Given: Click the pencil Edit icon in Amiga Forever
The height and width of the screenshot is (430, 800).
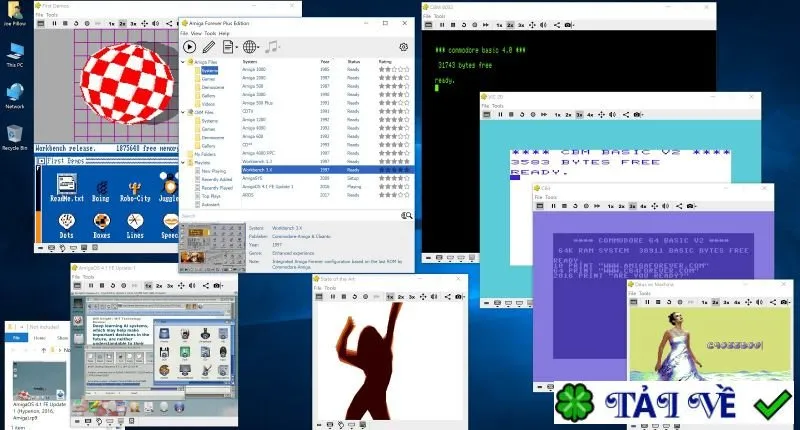Looking at the screenshot, I should coord(209,47).
